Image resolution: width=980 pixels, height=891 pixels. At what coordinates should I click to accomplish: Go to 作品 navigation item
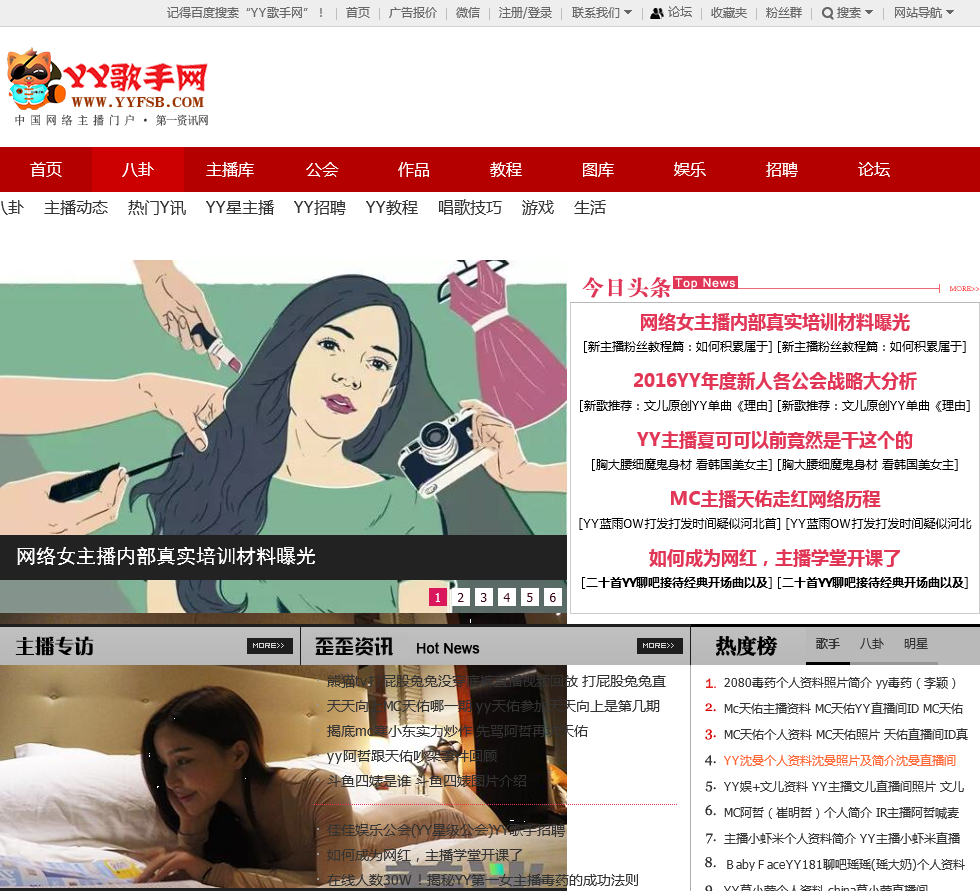pos(414,169)
